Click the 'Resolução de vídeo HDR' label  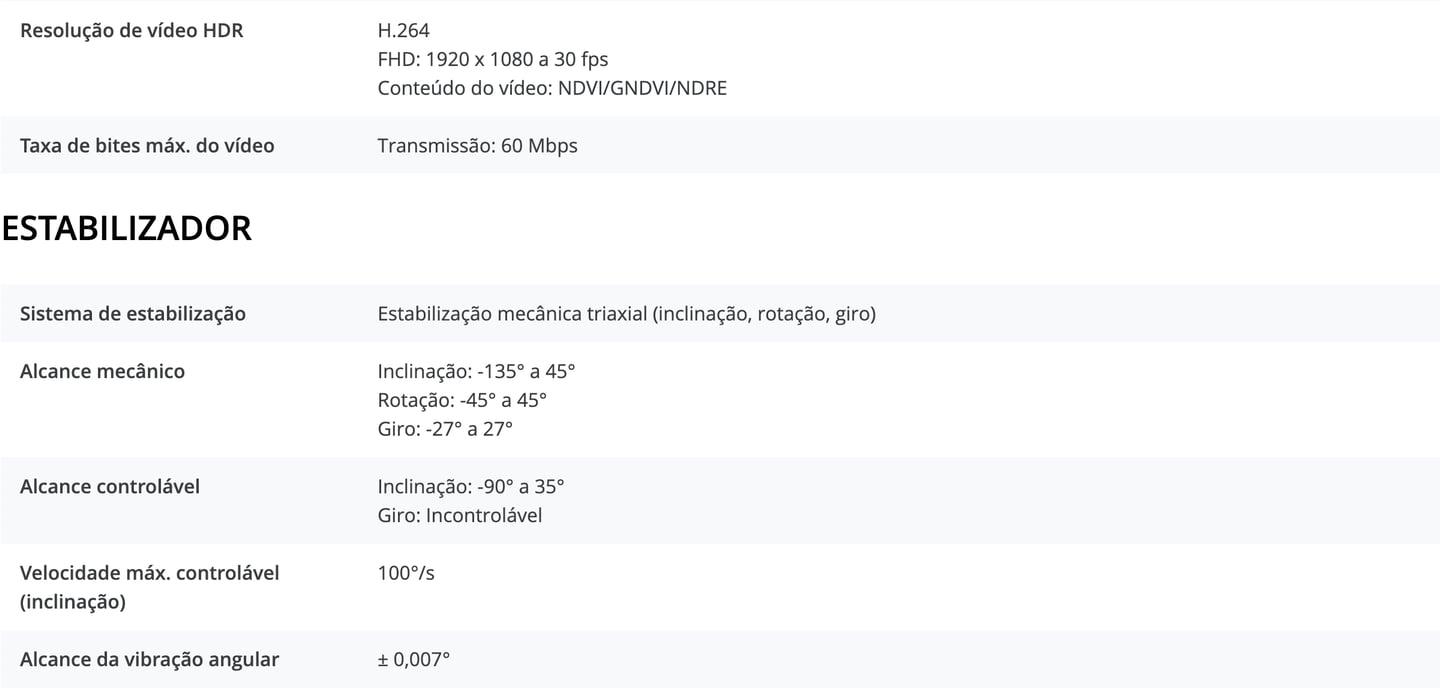pos(131,31)
